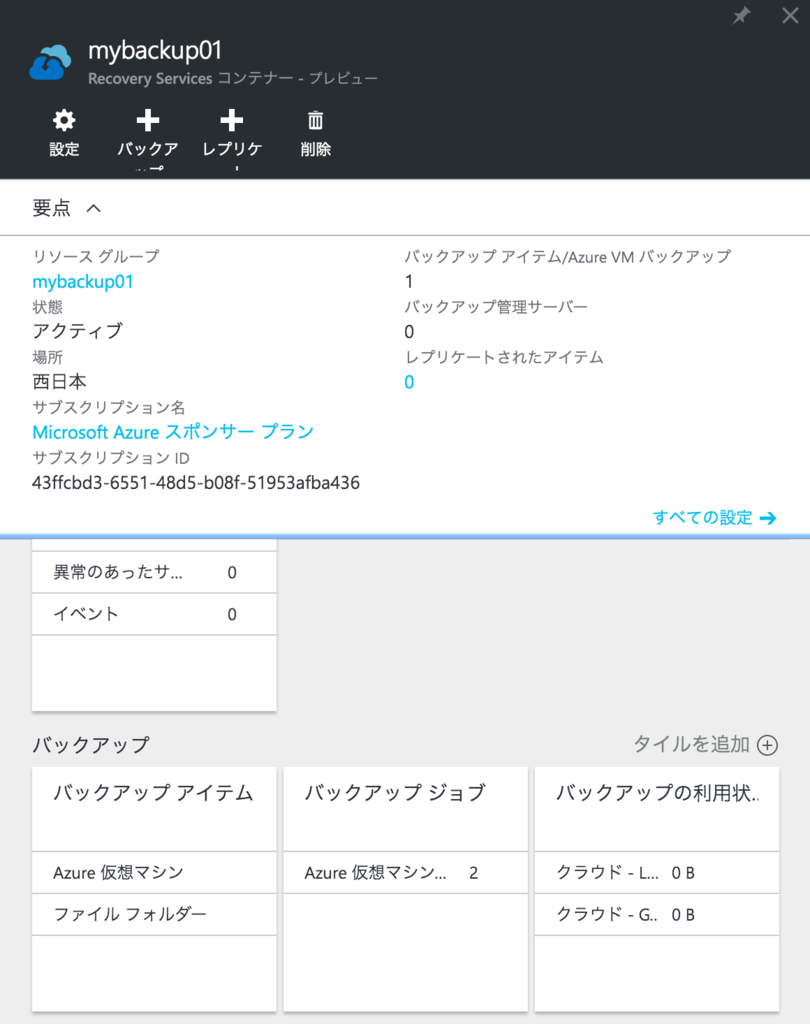This screenshot has height=1024, width=810.
Task: Open バックアップ ジョブ tile header
Action: [x=406, y=809]
